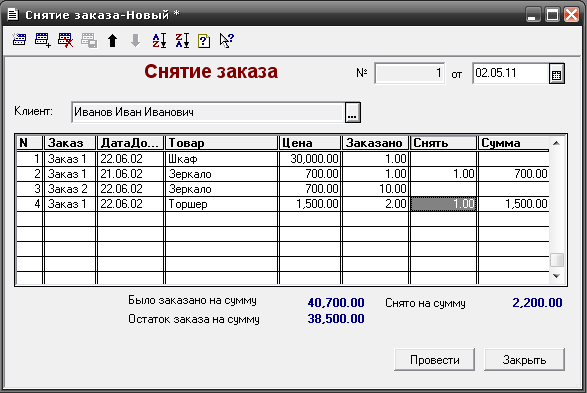Click the add row icon with plus
This screenshot has width=587, height=393.
pyautogui.click(x=42, y=40)
